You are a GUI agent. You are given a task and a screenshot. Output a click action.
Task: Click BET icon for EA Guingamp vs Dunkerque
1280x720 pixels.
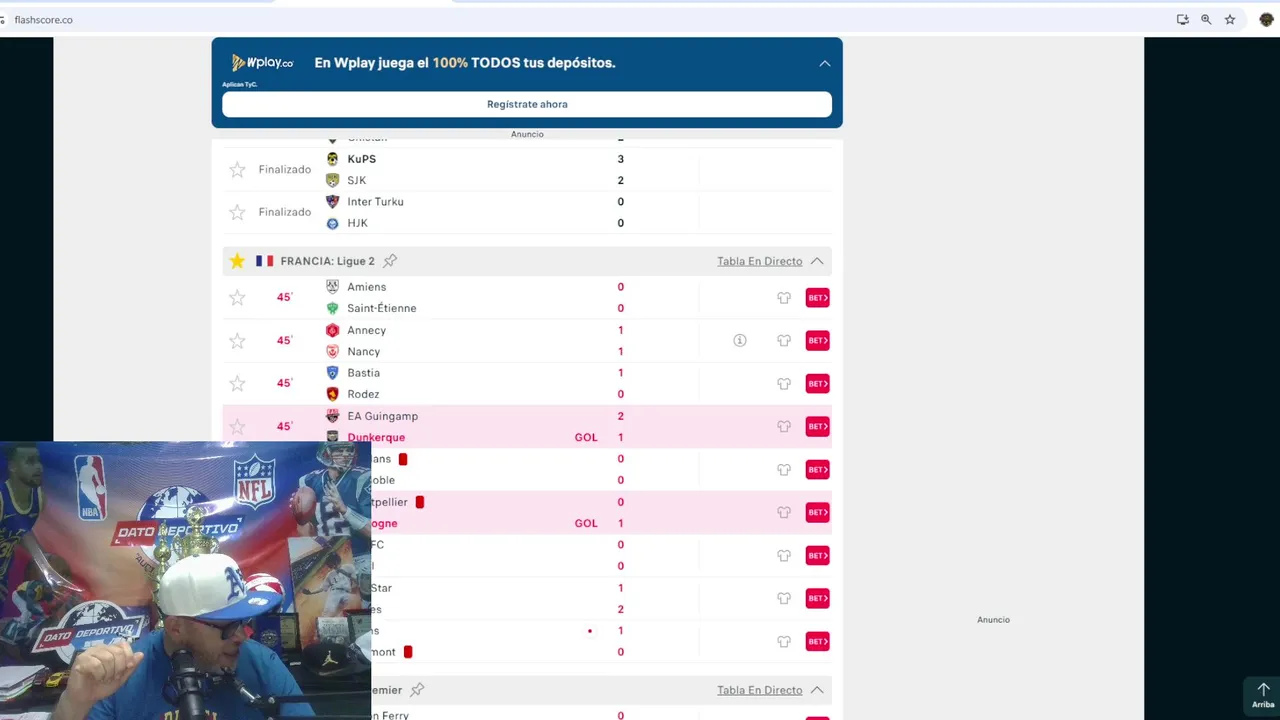(x=818, y=427)
